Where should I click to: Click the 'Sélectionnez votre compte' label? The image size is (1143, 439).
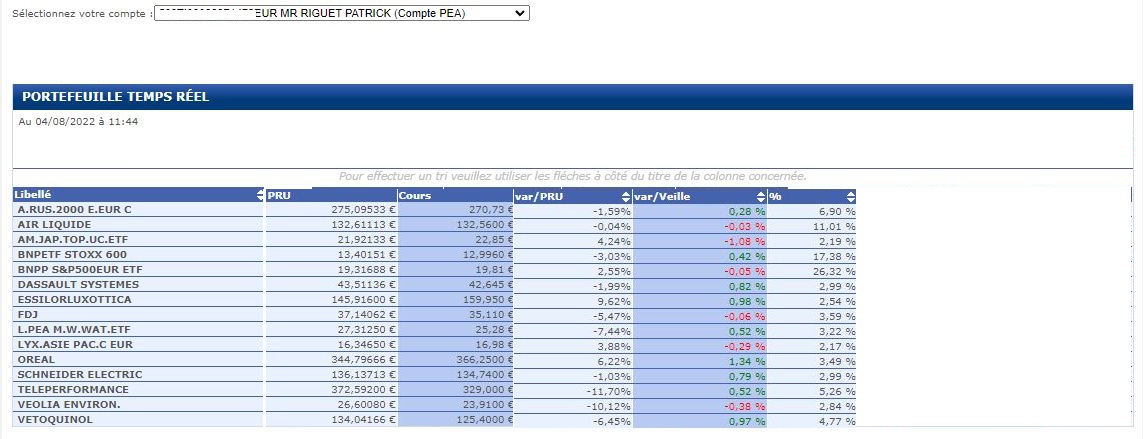pyautogui.click(x=82, y=14)
